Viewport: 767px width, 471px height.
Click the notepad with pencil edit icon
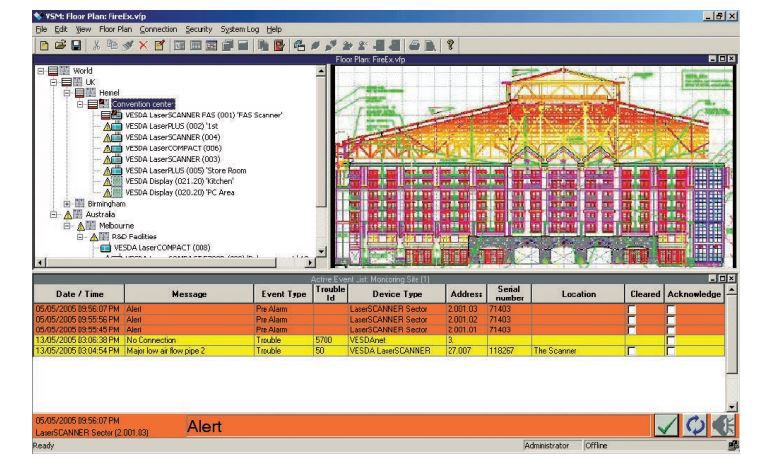159,45
